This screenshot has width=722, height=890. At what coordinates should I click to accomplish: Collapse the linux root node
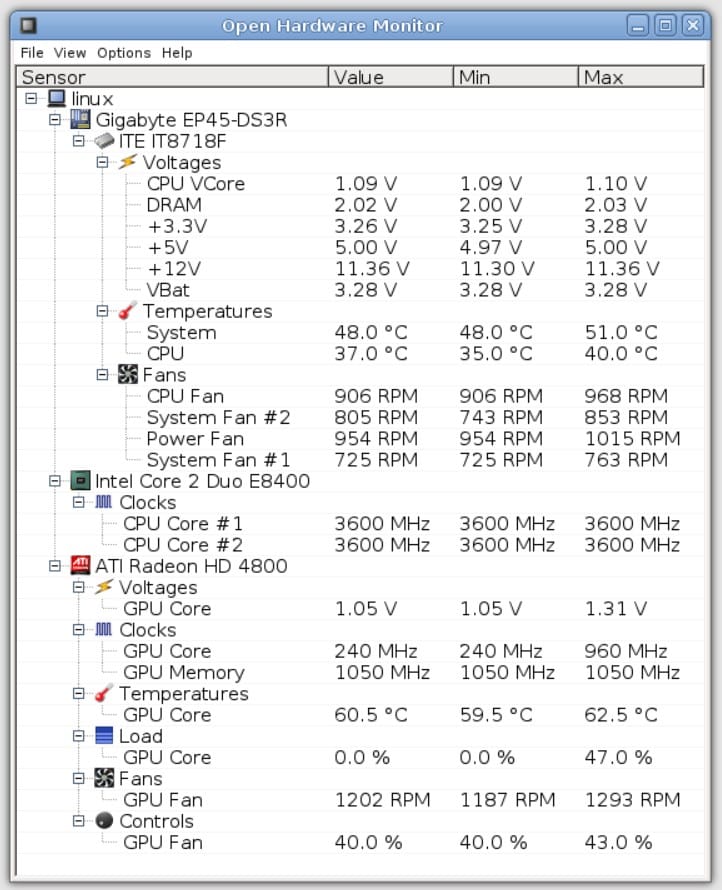(31, 99)
